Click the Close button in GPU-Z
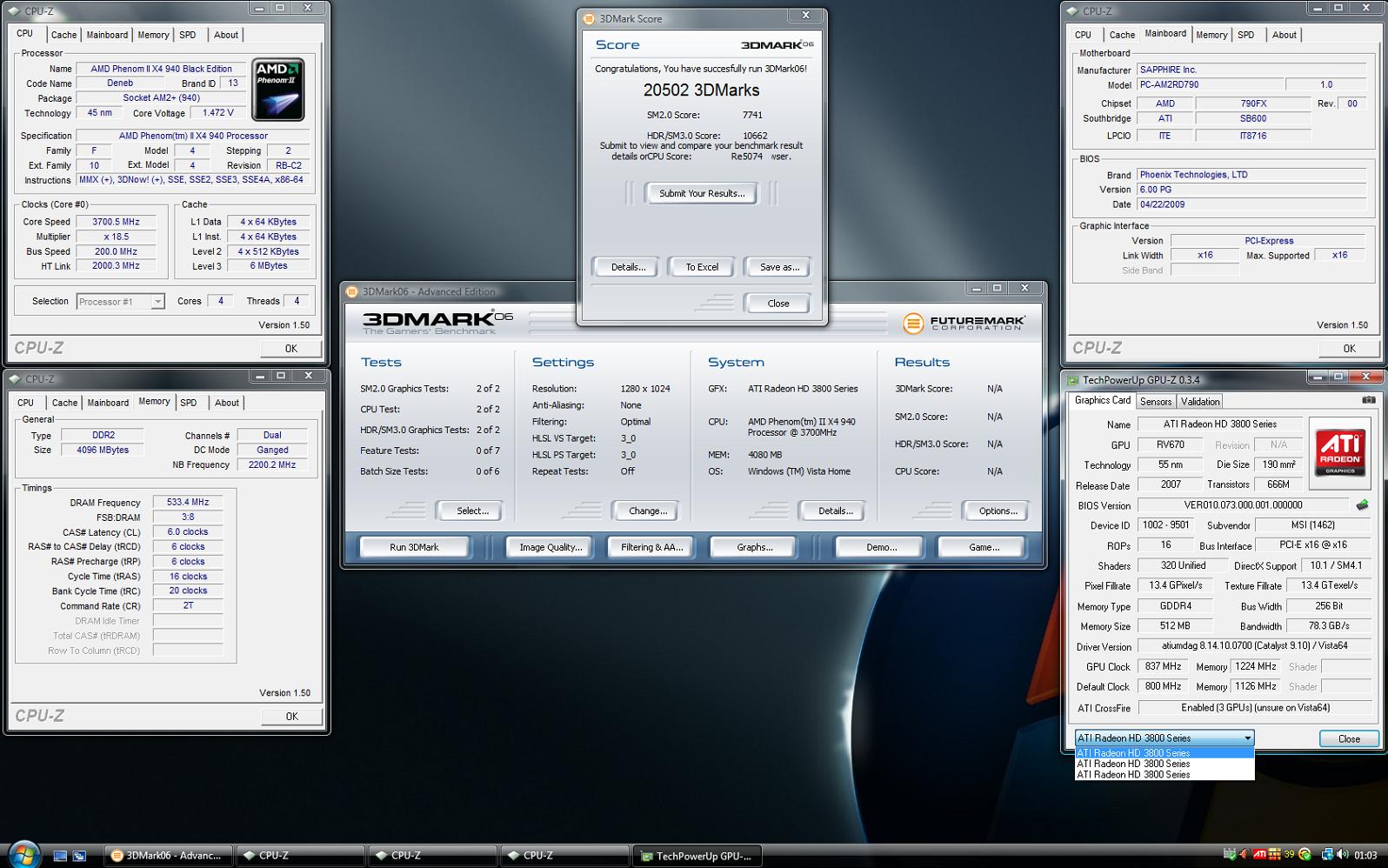 [x=1349, y=738]
